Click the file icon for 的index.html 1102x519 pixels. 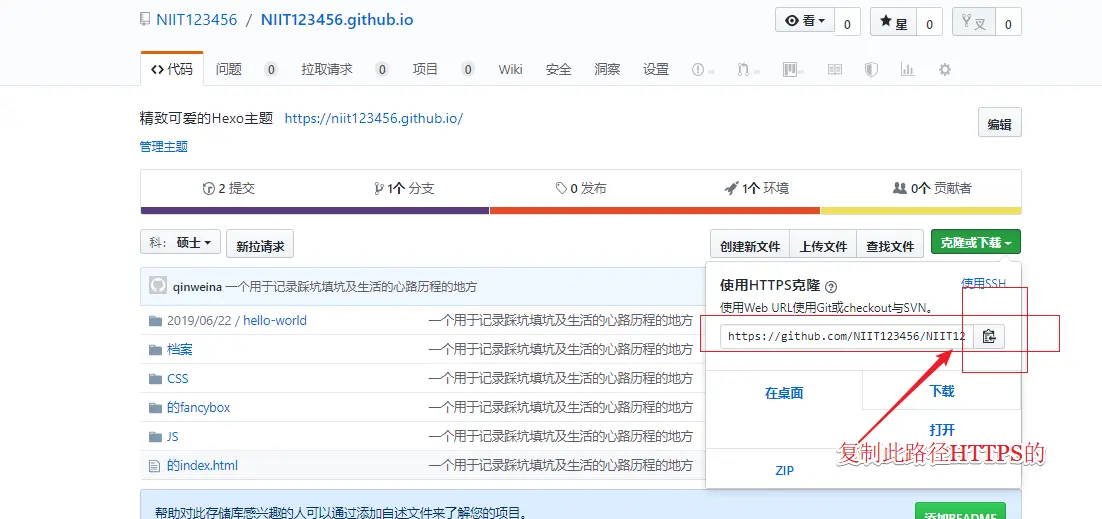(x=155, y=466)
